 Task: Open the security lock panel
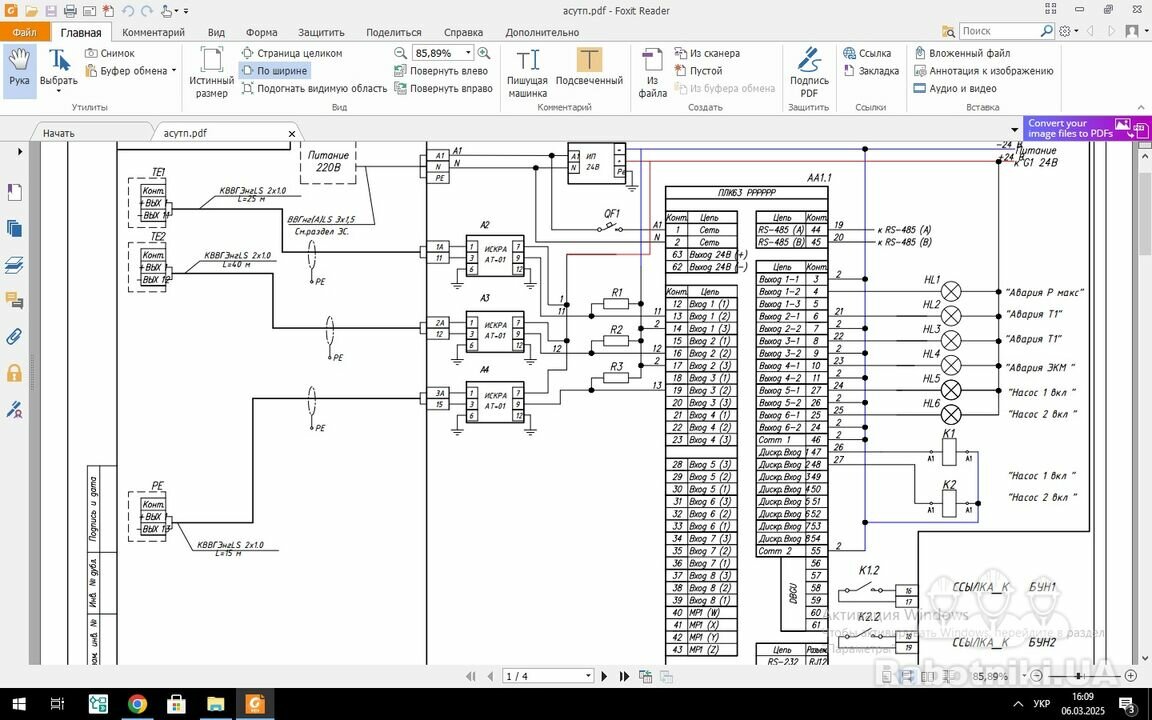click(x=14, y=373)
